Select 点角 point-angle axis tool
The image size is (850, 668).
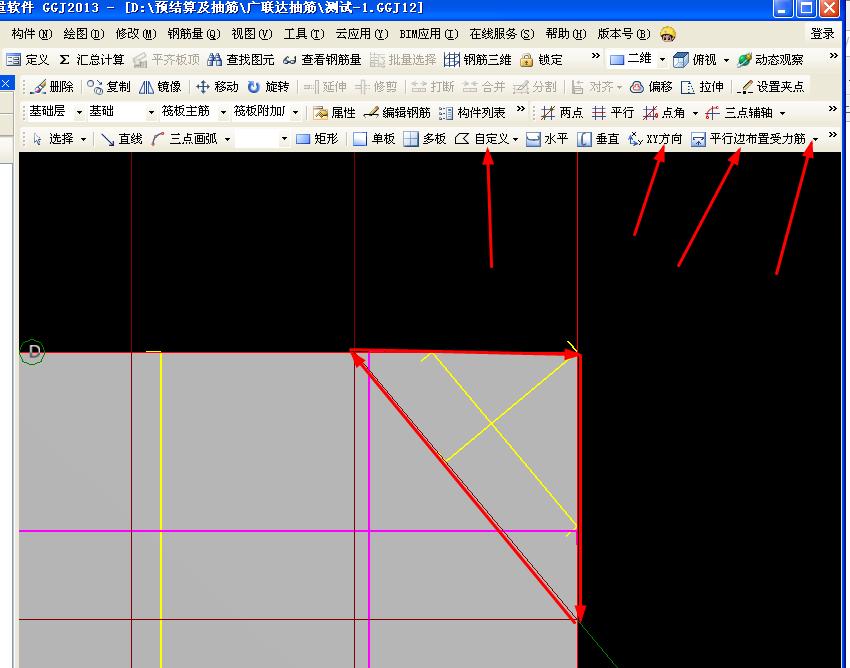[x=664, y=113]
